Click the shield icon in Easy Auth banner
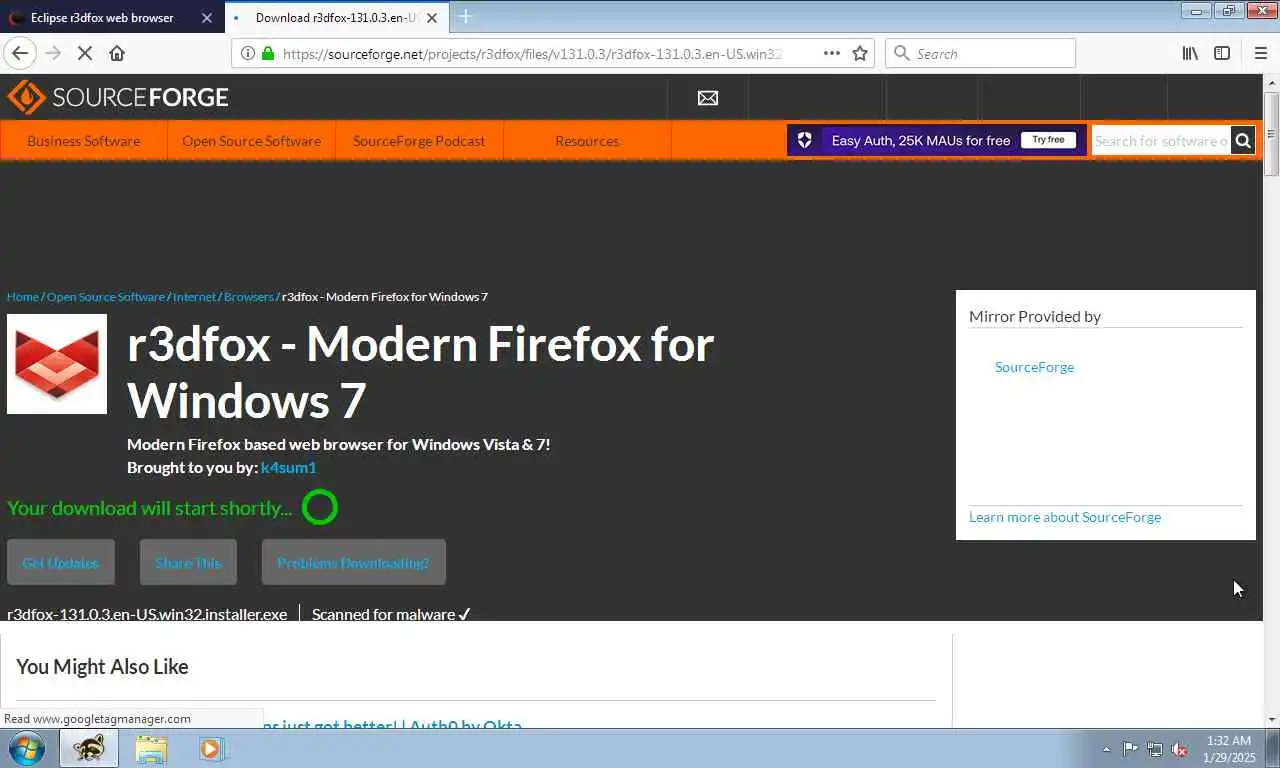Screen dimensions: 1280x768 pos(804,140)
